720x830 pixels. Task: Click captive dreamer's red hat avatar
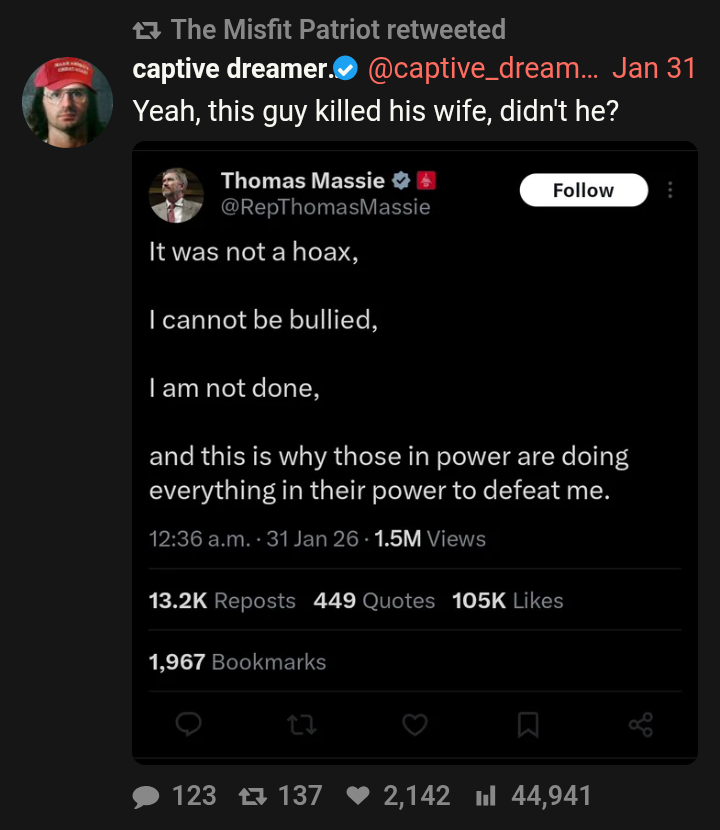(67, 102)
